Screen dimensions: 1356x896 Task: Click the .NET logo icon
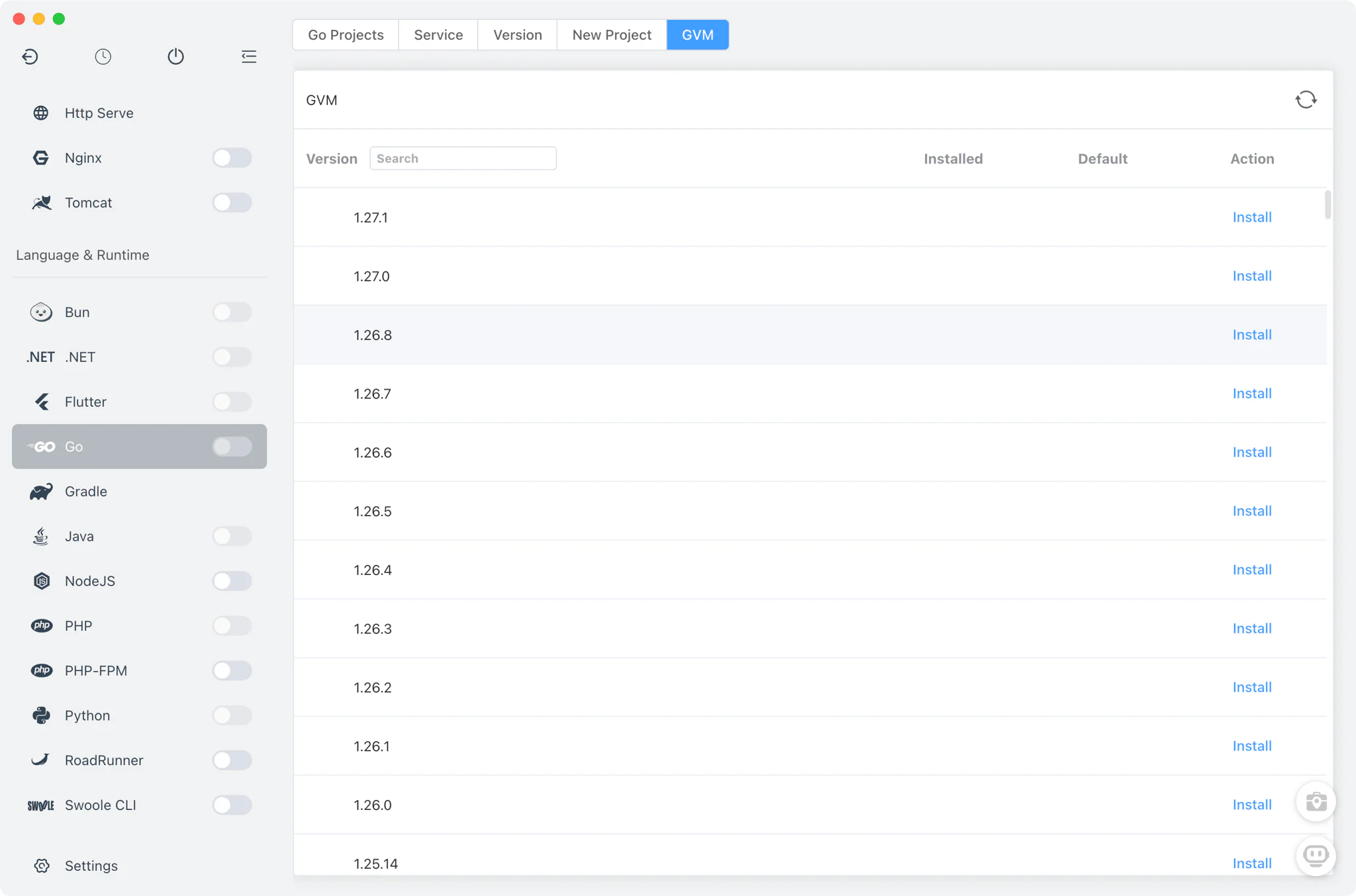coord(40,357)
